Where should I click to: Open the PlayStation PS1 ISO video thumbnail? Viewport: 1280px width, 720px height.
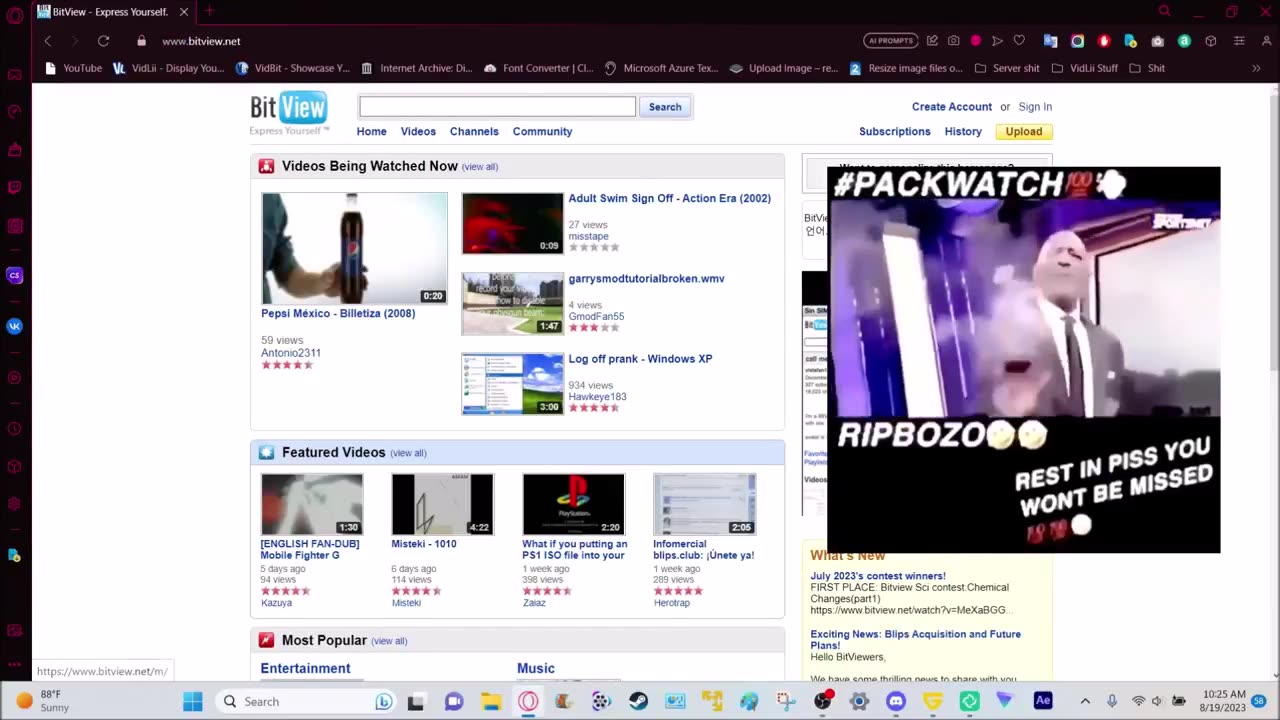(573, 504)
